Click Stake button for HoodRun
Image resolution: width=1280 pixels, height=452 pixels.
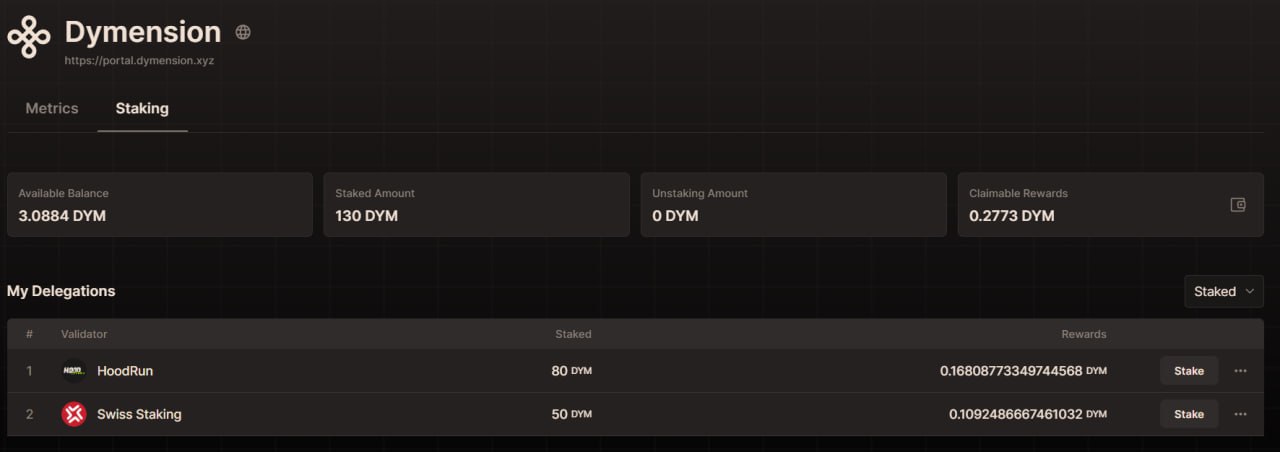[1189, 371]
